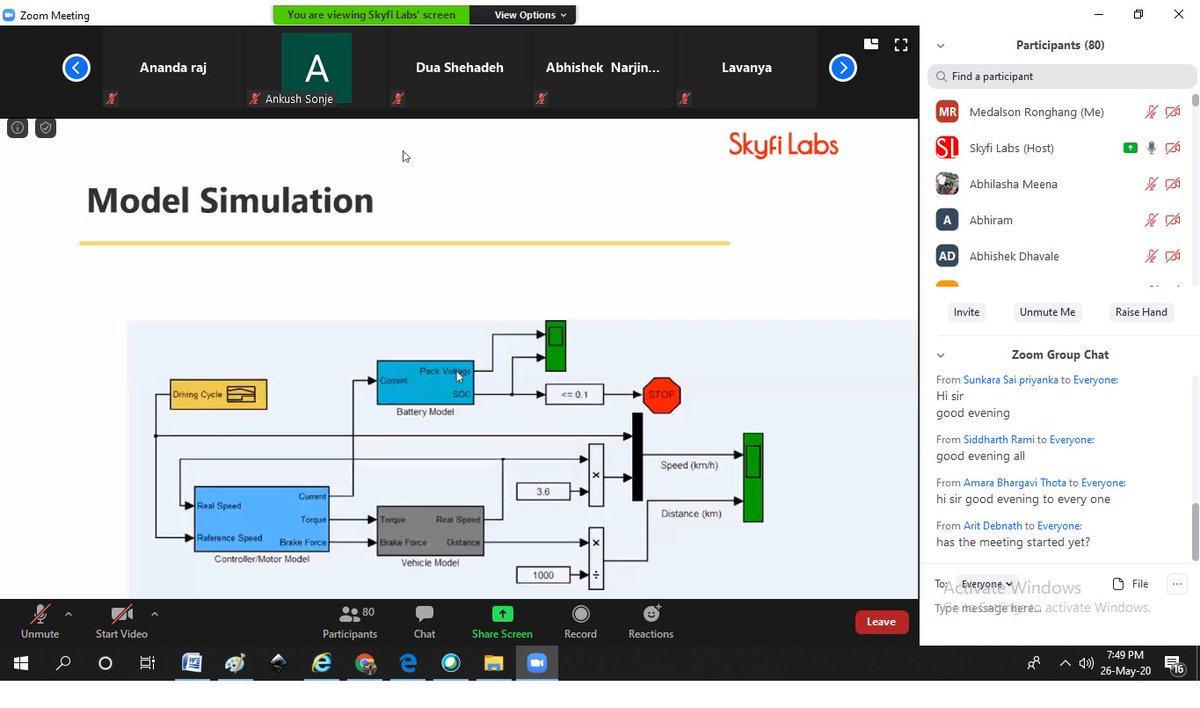Open video options arrow beside Start Video
Viewport: 1200px width, 708px height.
(154, 614)
